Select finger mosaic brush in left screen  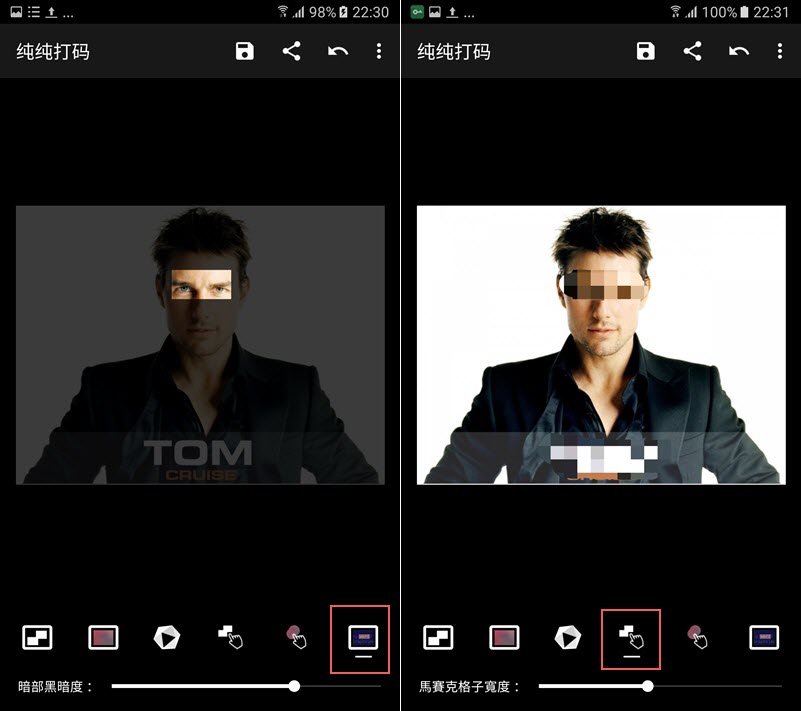coord(231,637)
